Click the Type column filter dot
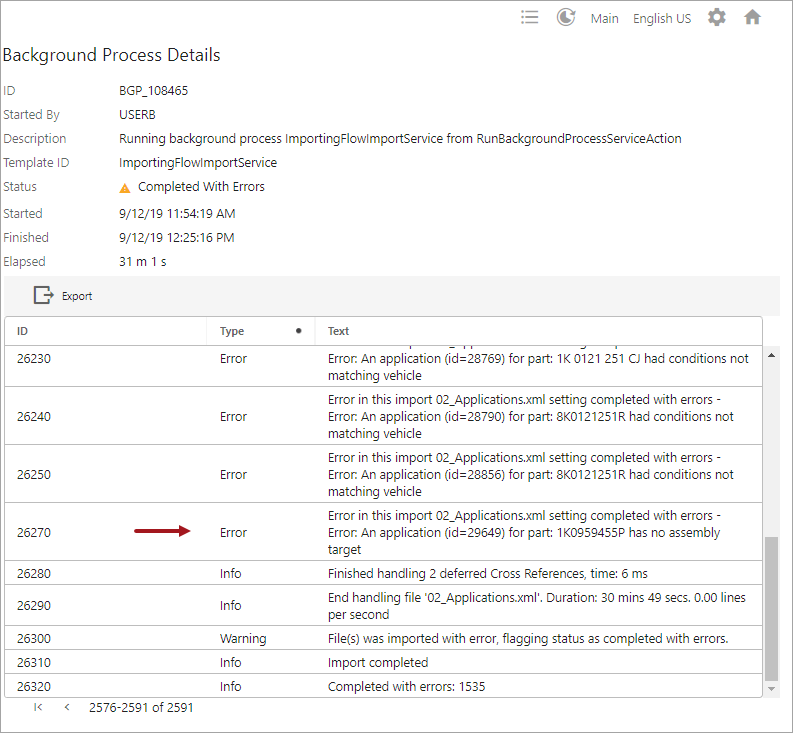Screen dimensions: 793x733 tap(298, 331)
